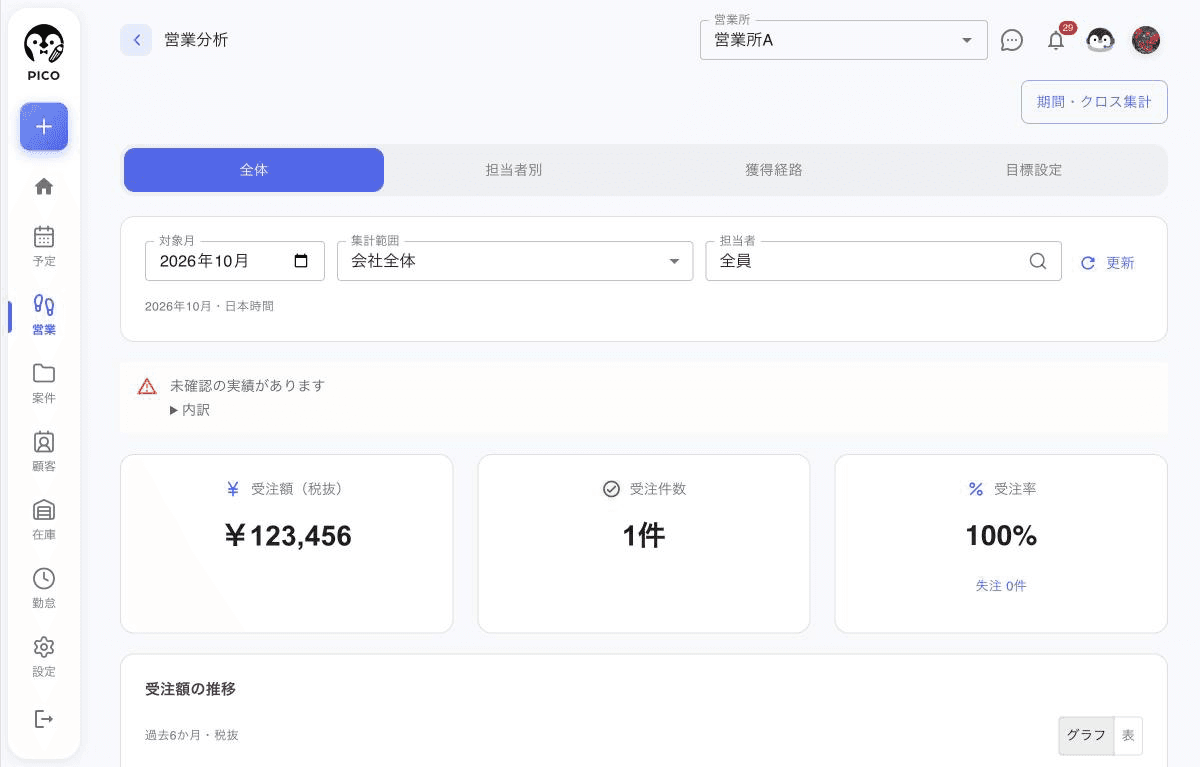The image size is (1200, 767).
Task: Open 予定 calendar in sidebar
Action: pyautogui.click(x=44, y=246)
